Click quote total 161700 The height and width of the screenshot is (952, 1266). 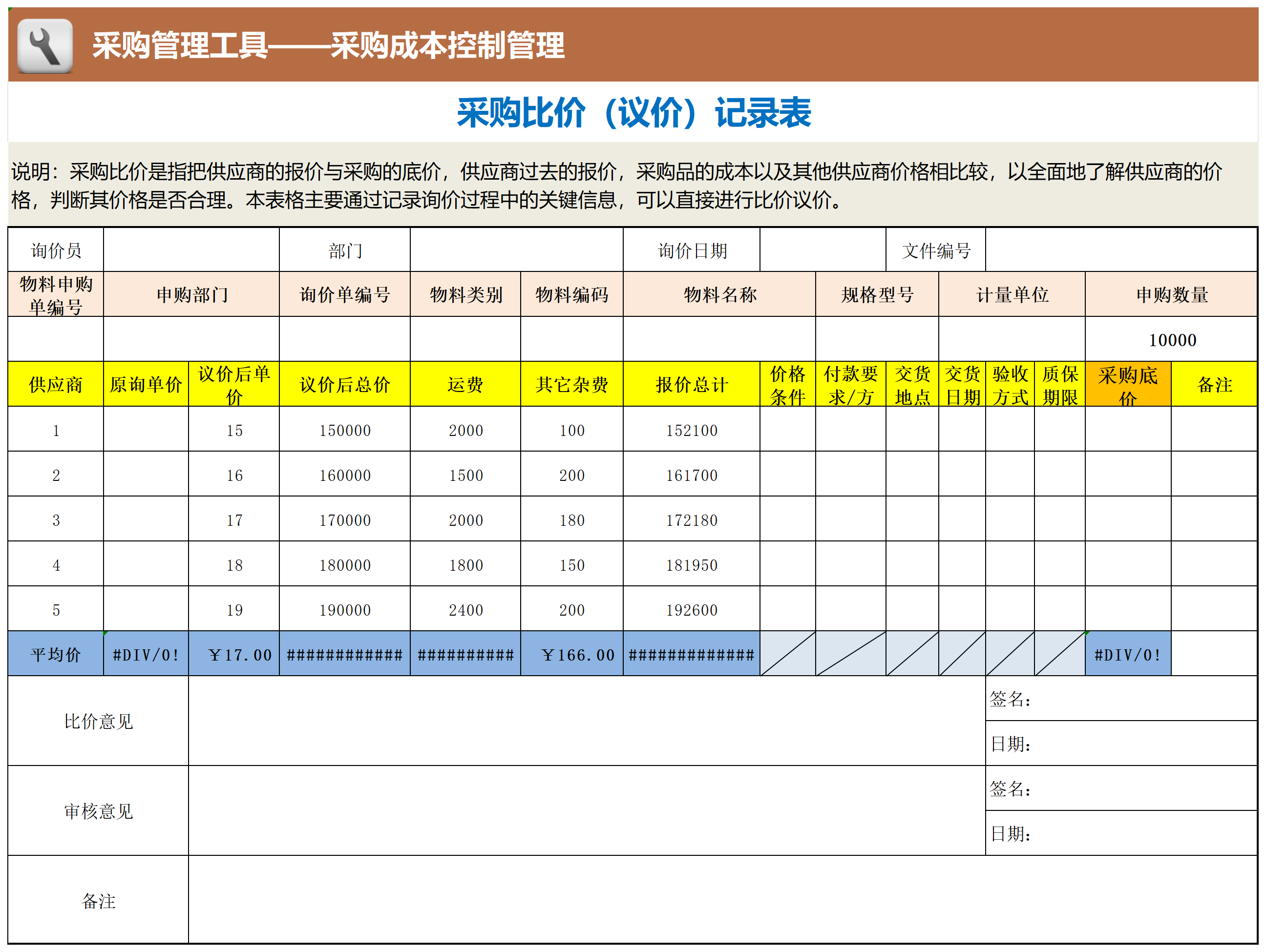pyautogui.click(x=692, y=474)
